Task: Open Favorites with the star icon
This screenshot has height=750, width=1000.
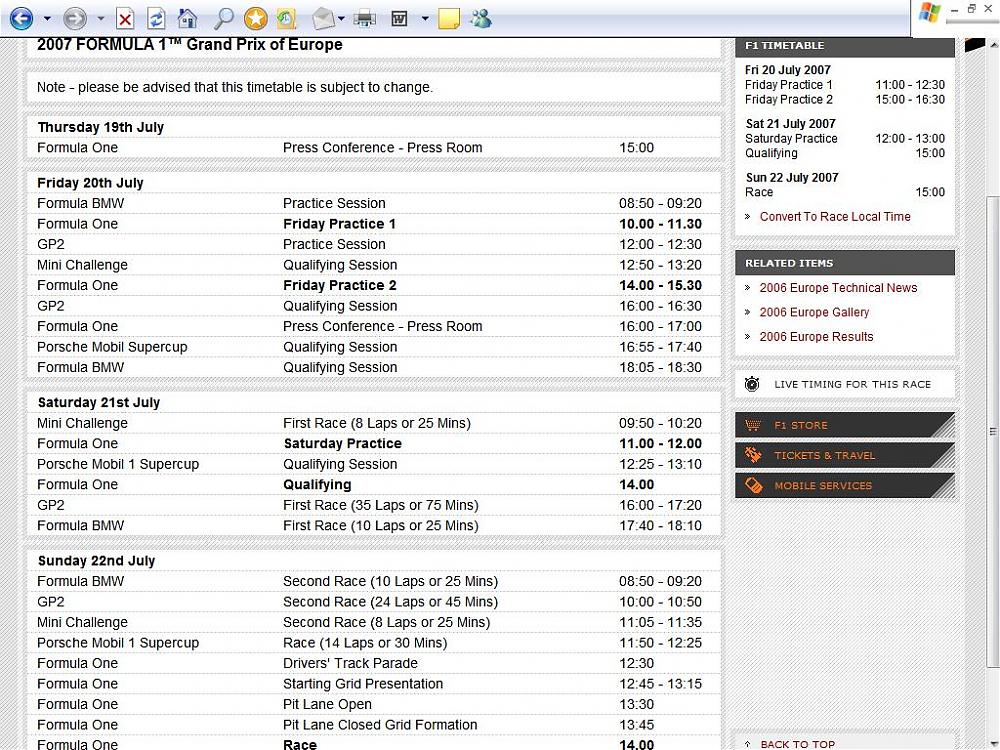Action: tap(256, 18)
